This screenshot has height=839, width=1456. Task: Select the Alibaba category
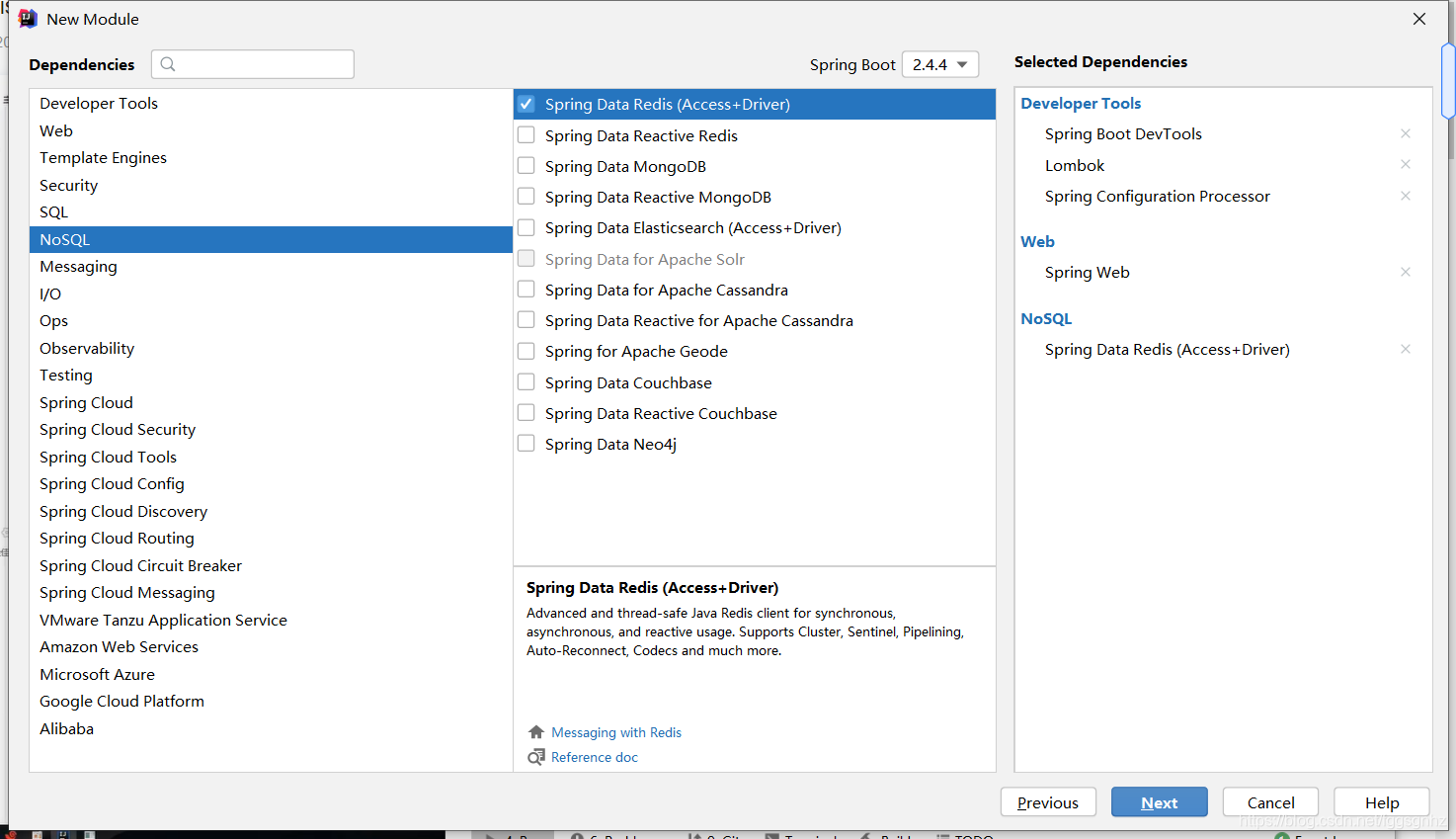271,728
